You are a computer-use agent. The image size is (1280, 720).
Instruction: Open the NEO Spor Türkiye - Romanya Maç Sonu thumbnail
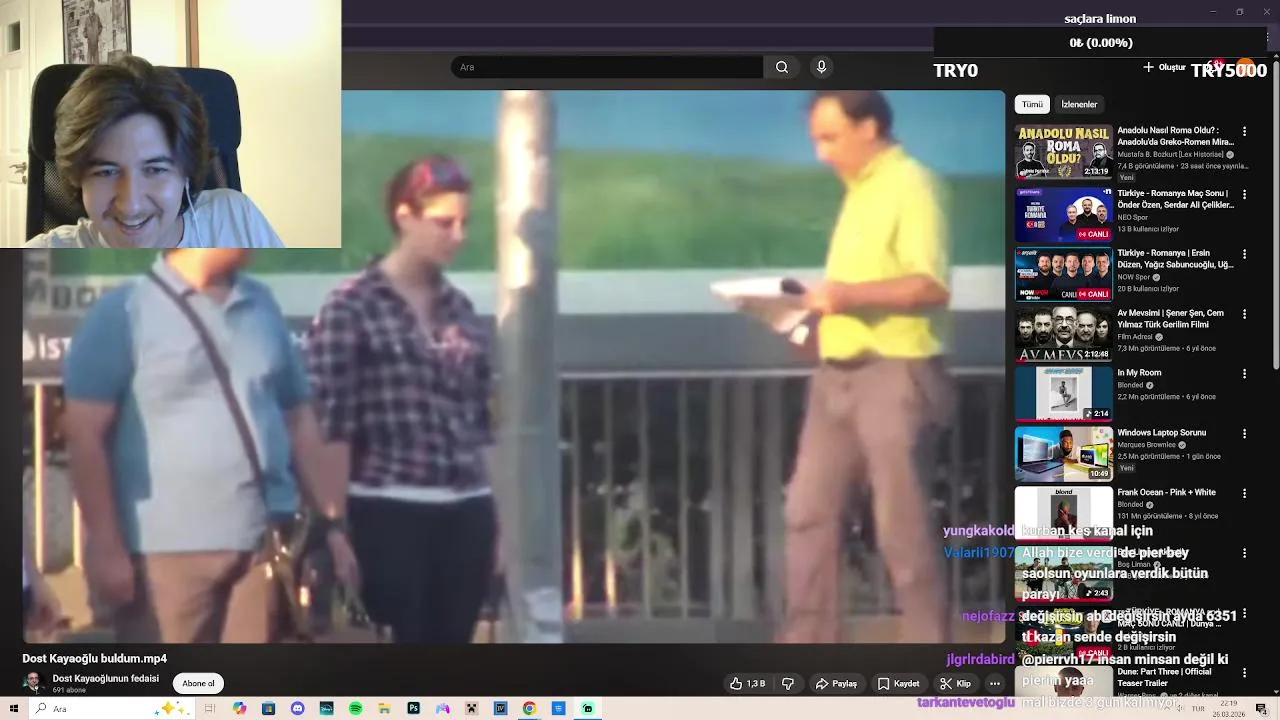(x=1064, y=214)
